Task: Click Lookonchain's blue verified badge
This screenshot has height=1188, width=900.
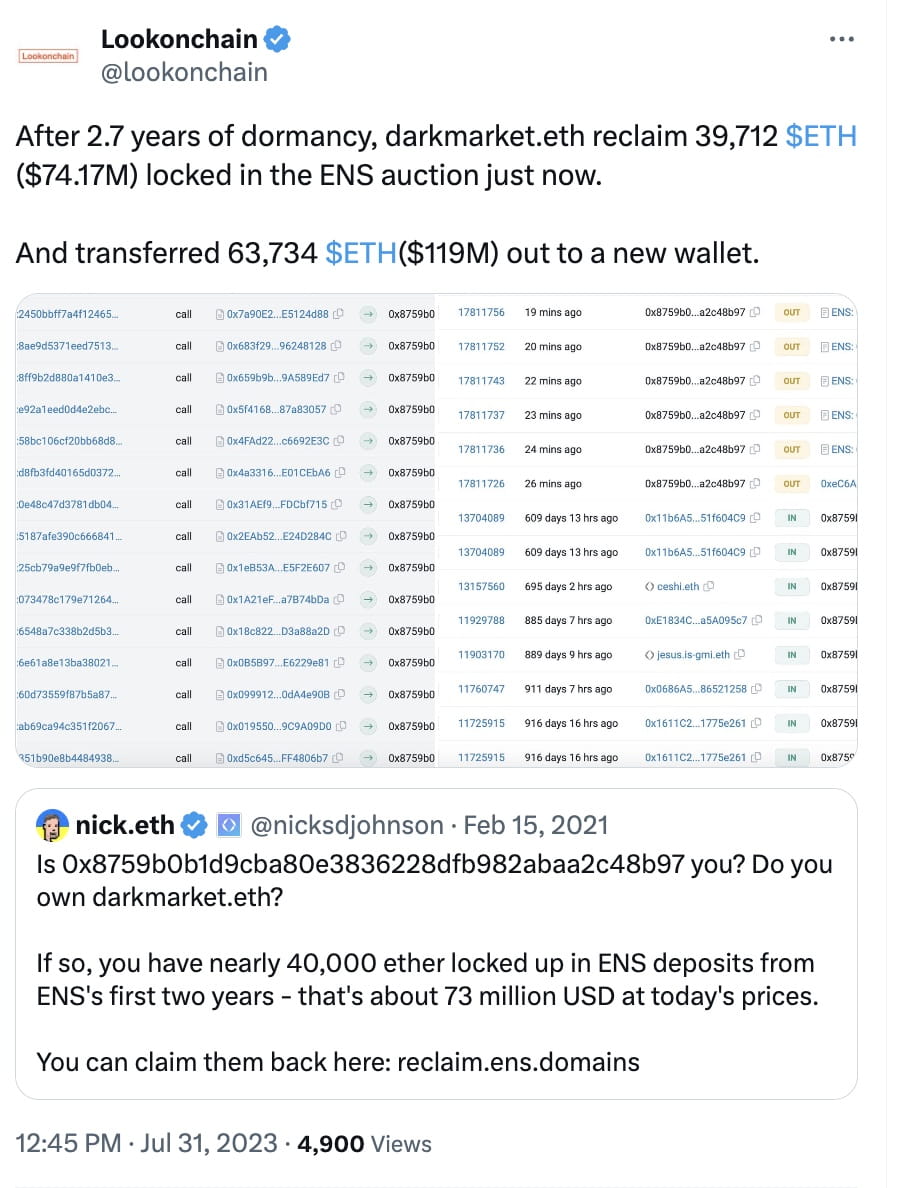Action: (277, 39)
